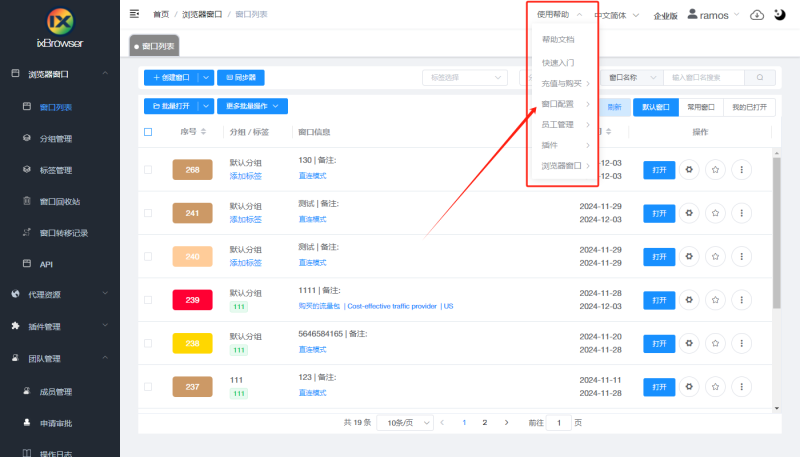Click 打开 button for window 268

pos(659,170)
